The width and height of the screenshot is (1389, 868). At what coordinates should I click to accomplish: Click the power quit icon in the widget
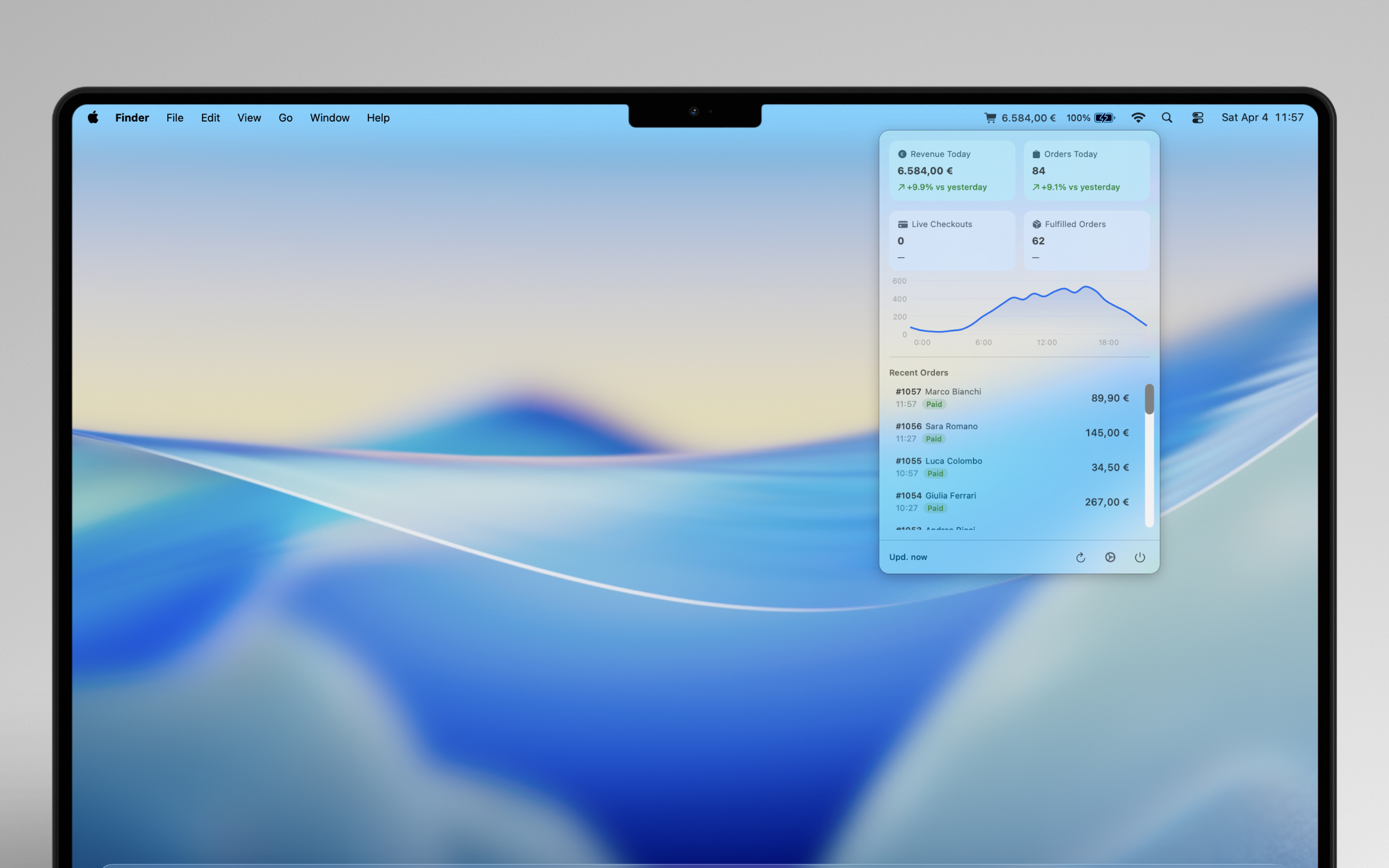[1139, 557]
